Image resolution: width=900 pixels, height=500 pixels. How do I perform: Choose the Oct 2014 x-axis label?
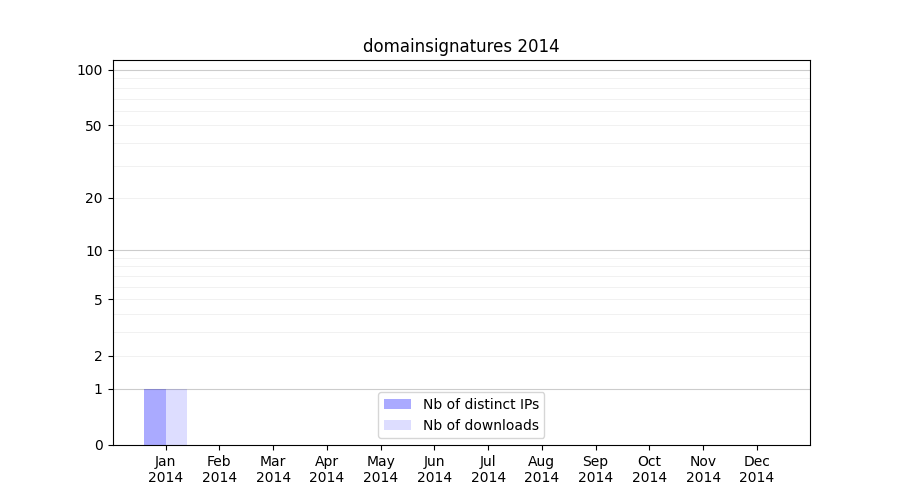[x=649, y=469]
